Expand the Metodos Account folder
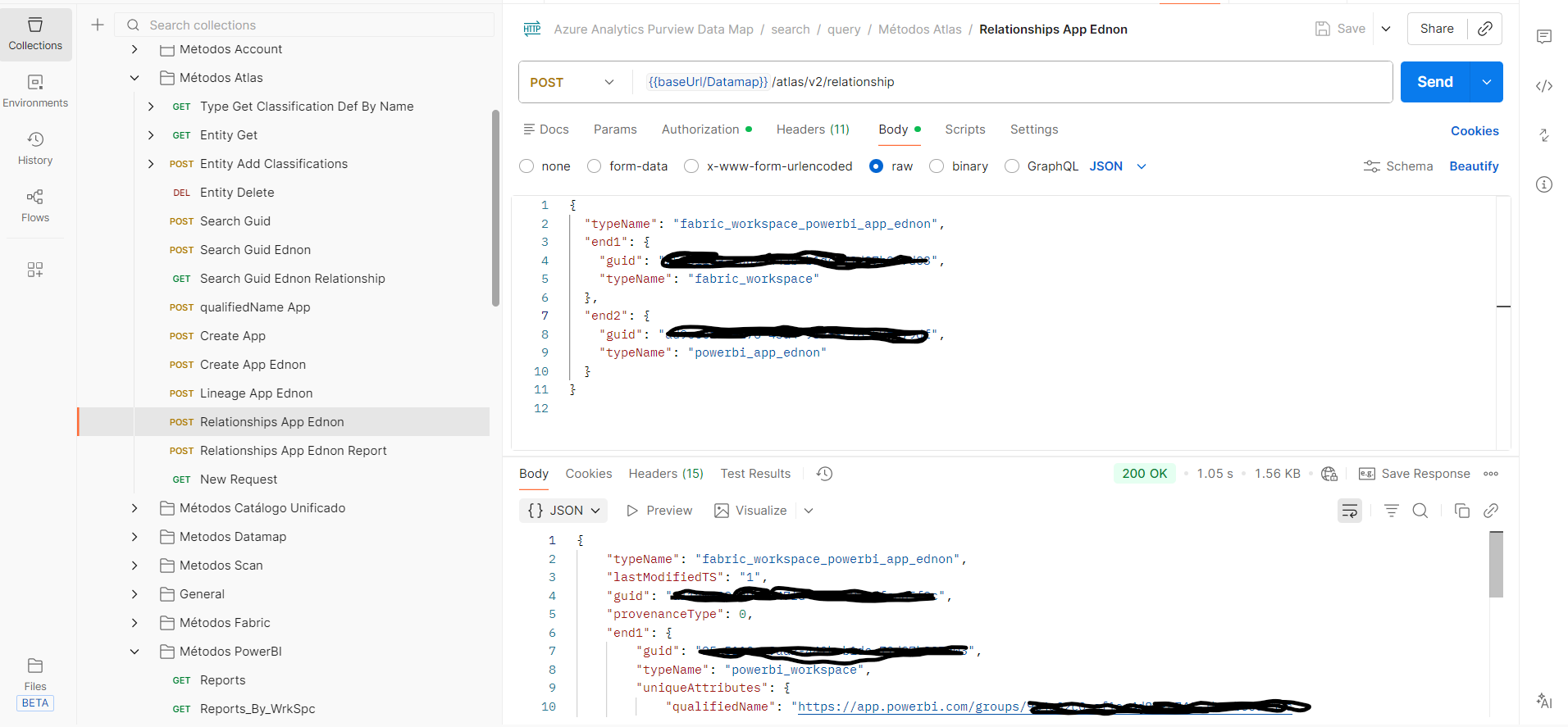1568x727 pixels. click(134, 49)
